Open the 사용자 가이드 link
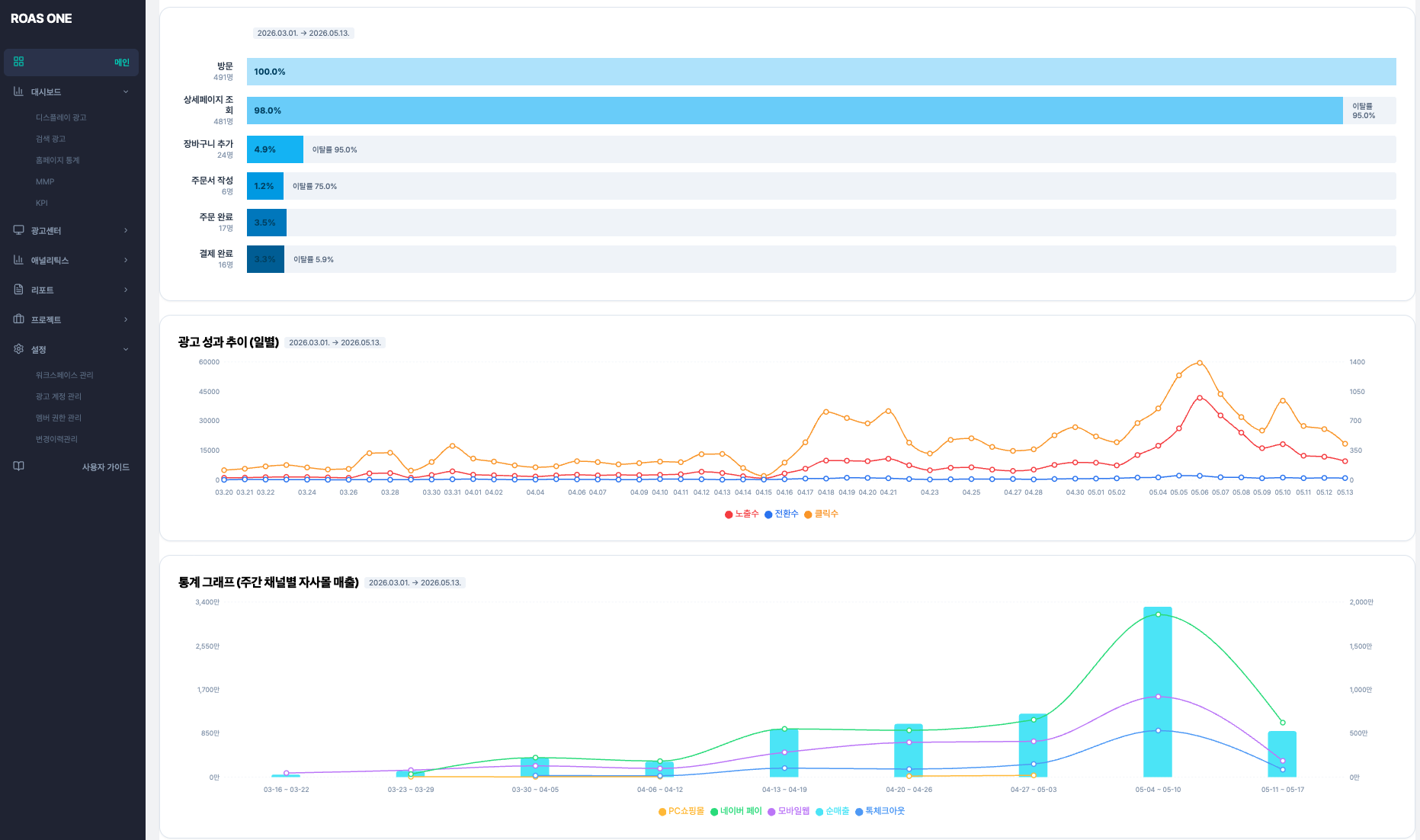The image size is (1420, 840). 106,467
